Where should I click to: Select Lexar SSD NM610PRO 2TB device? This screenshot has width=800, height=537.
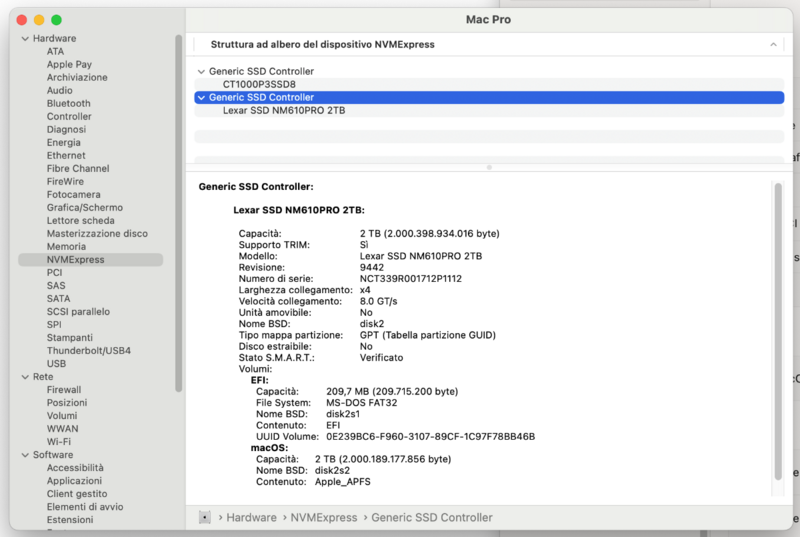tap(283, 111)
